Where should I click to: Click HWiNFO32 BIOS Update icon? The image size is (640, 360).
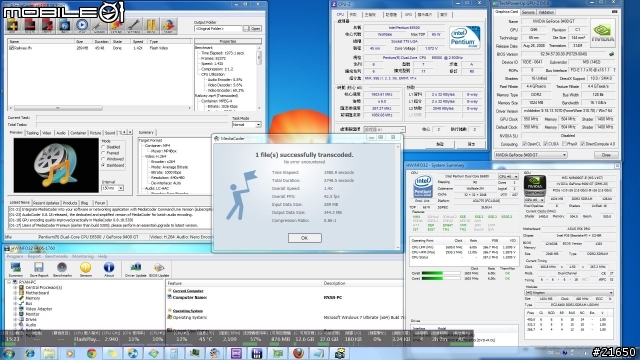click(159, 269)
